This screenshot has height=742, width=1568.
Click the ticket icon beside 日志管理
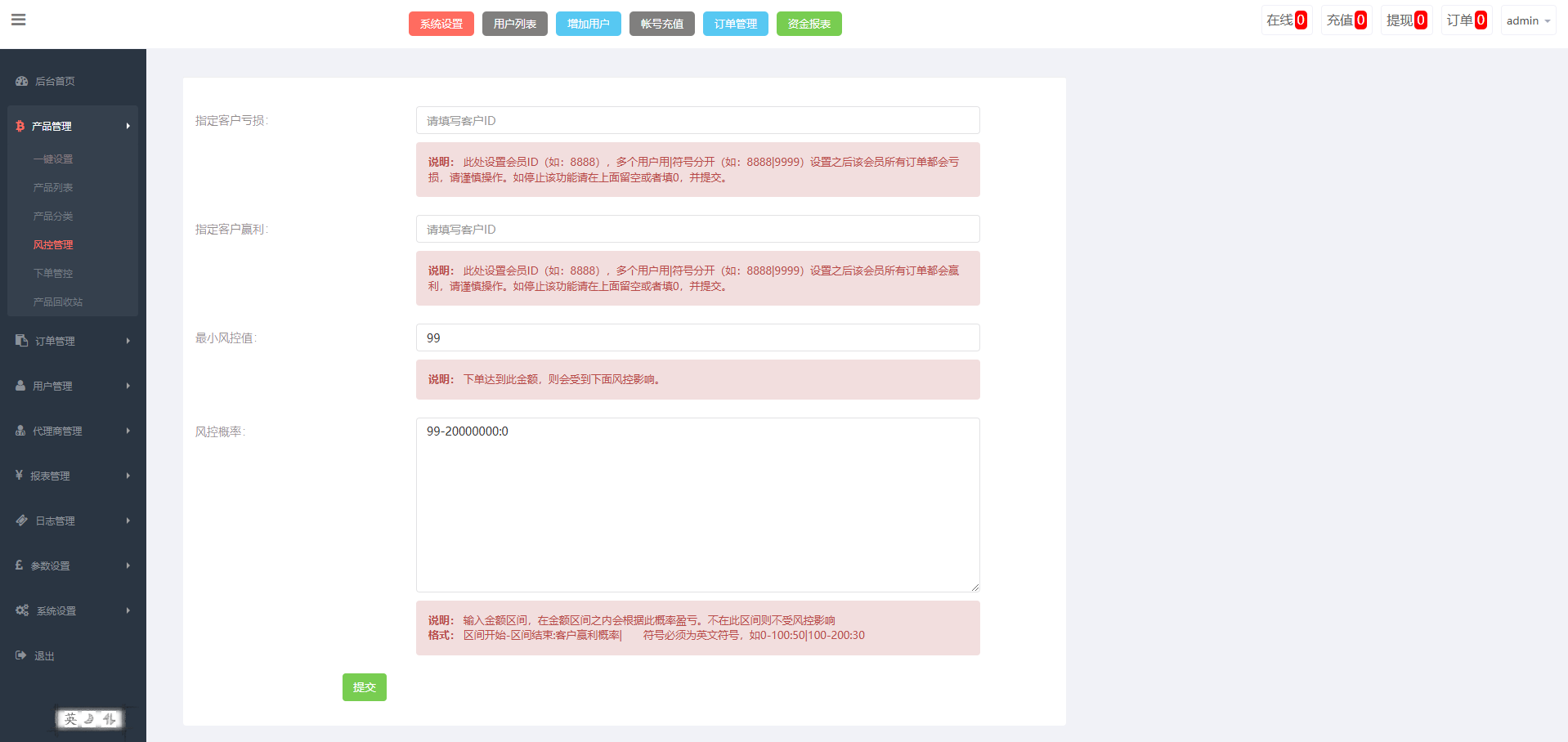[22, 521]
